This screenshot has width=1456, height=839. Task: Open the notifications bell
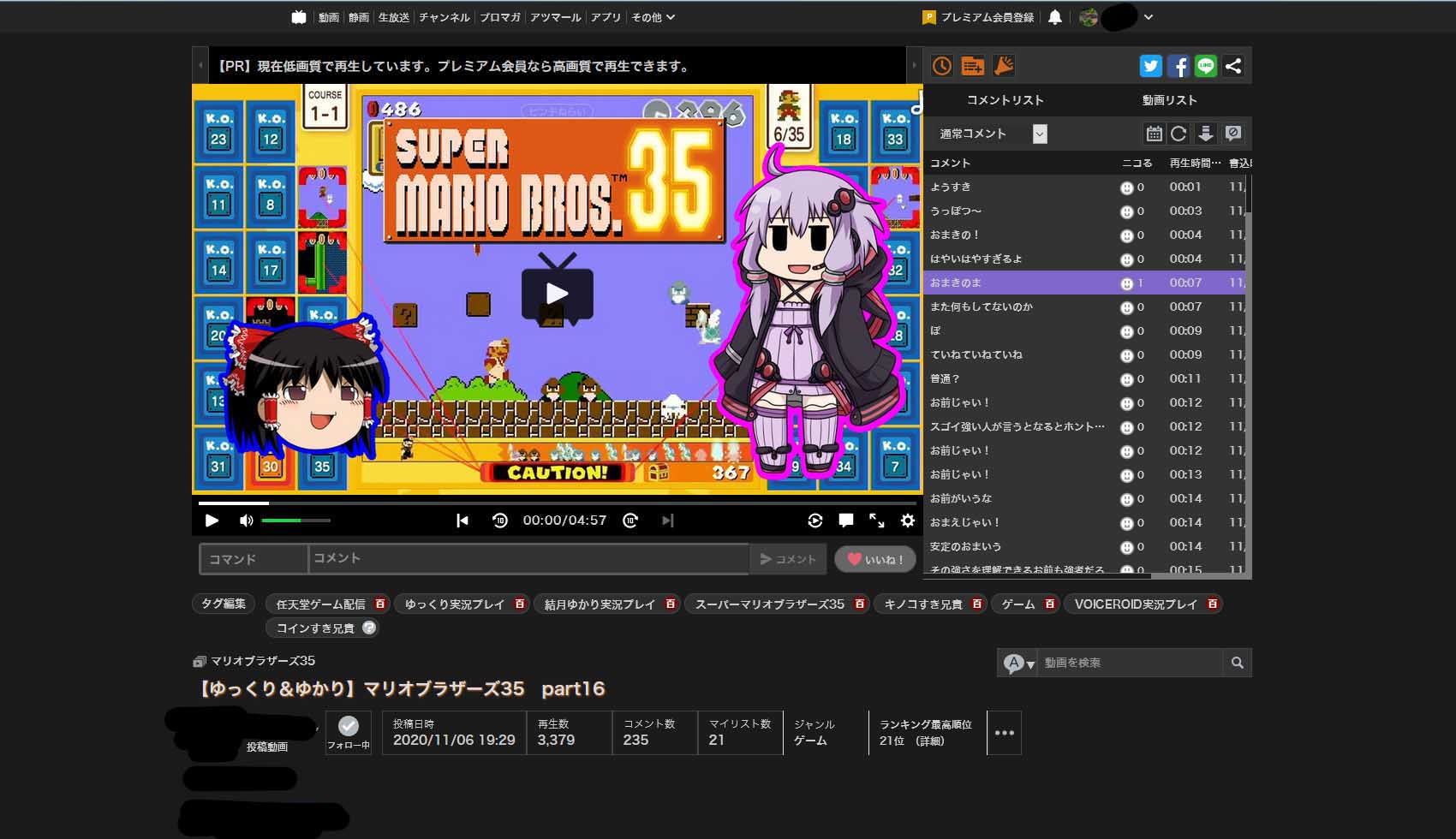pyautogui.click(x=1055, y=17)
